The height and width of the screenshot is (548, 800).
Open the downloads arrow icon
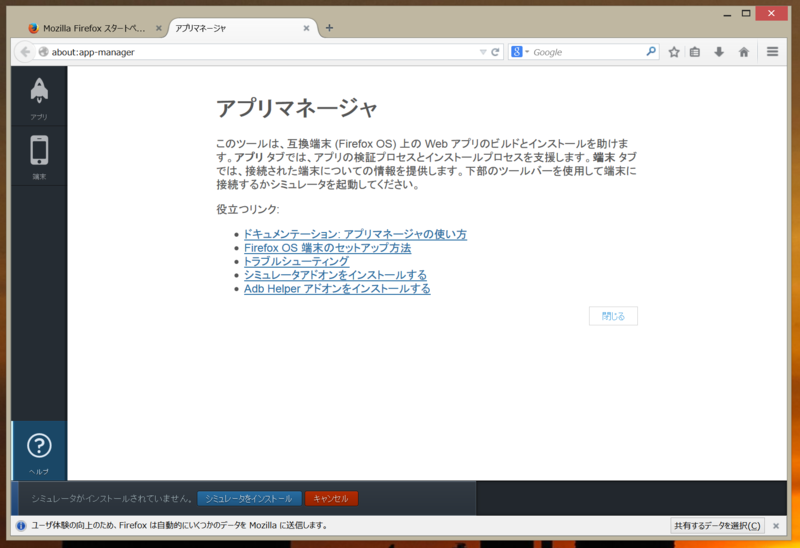[x=719, y=52]
